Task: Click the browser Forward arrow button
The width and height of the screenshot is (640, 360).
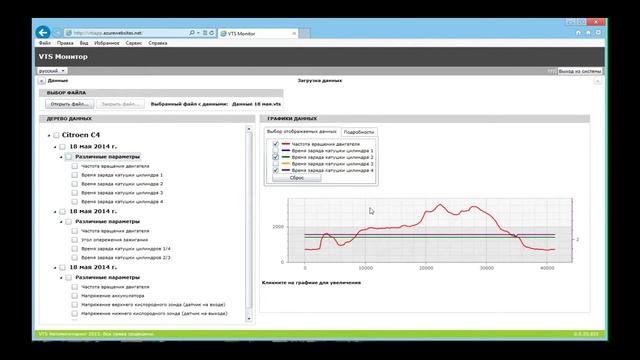Action: [57, 33]
